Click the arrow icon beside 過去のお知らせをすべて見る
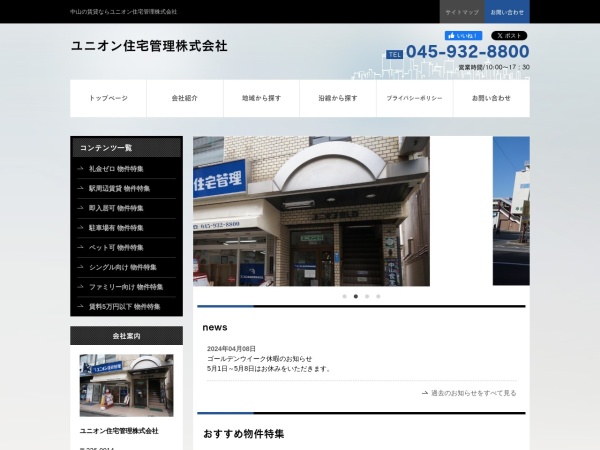This screenshot has width=600, height=450. [425, 393]
